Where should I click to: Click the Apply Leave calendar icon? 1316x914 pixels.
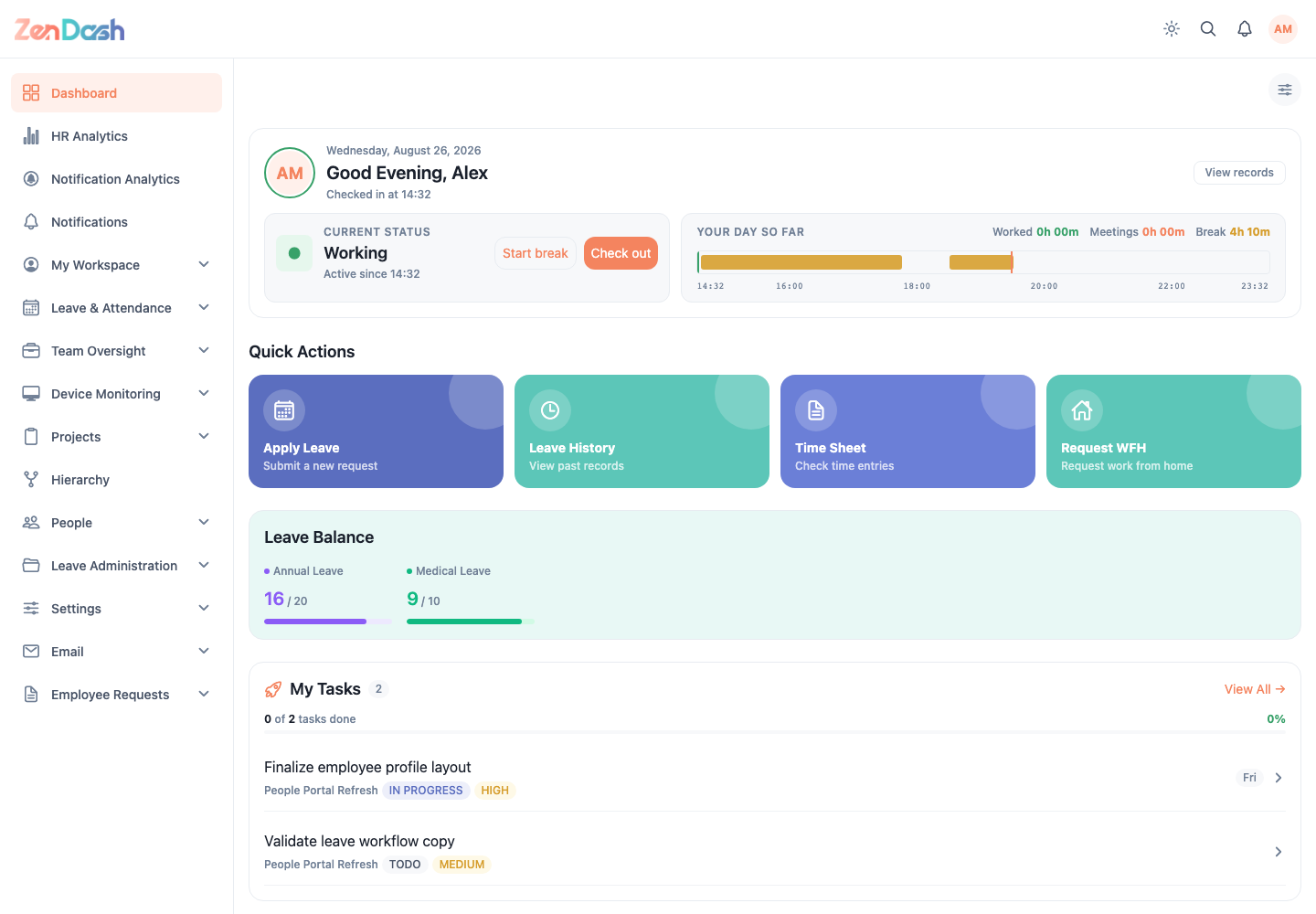point(284,410)
